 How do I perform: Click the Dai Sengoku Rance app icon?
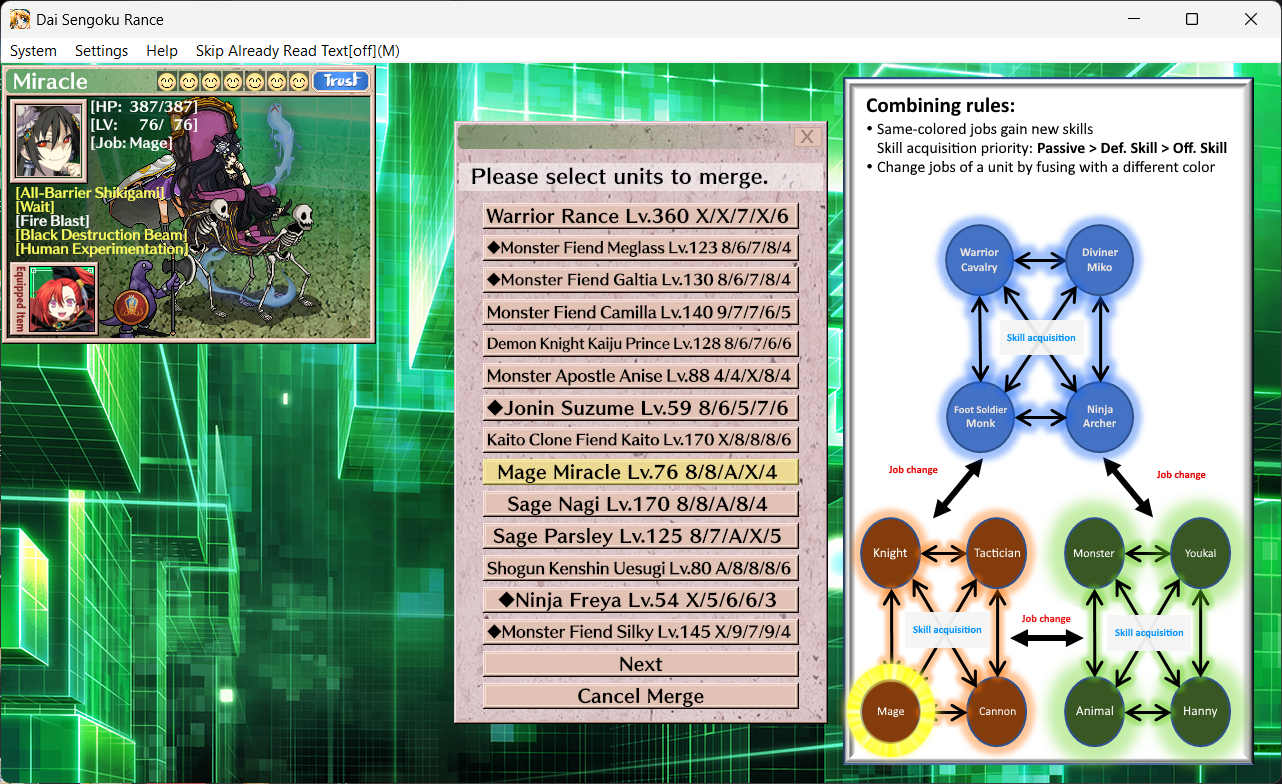tap(19, 19)
